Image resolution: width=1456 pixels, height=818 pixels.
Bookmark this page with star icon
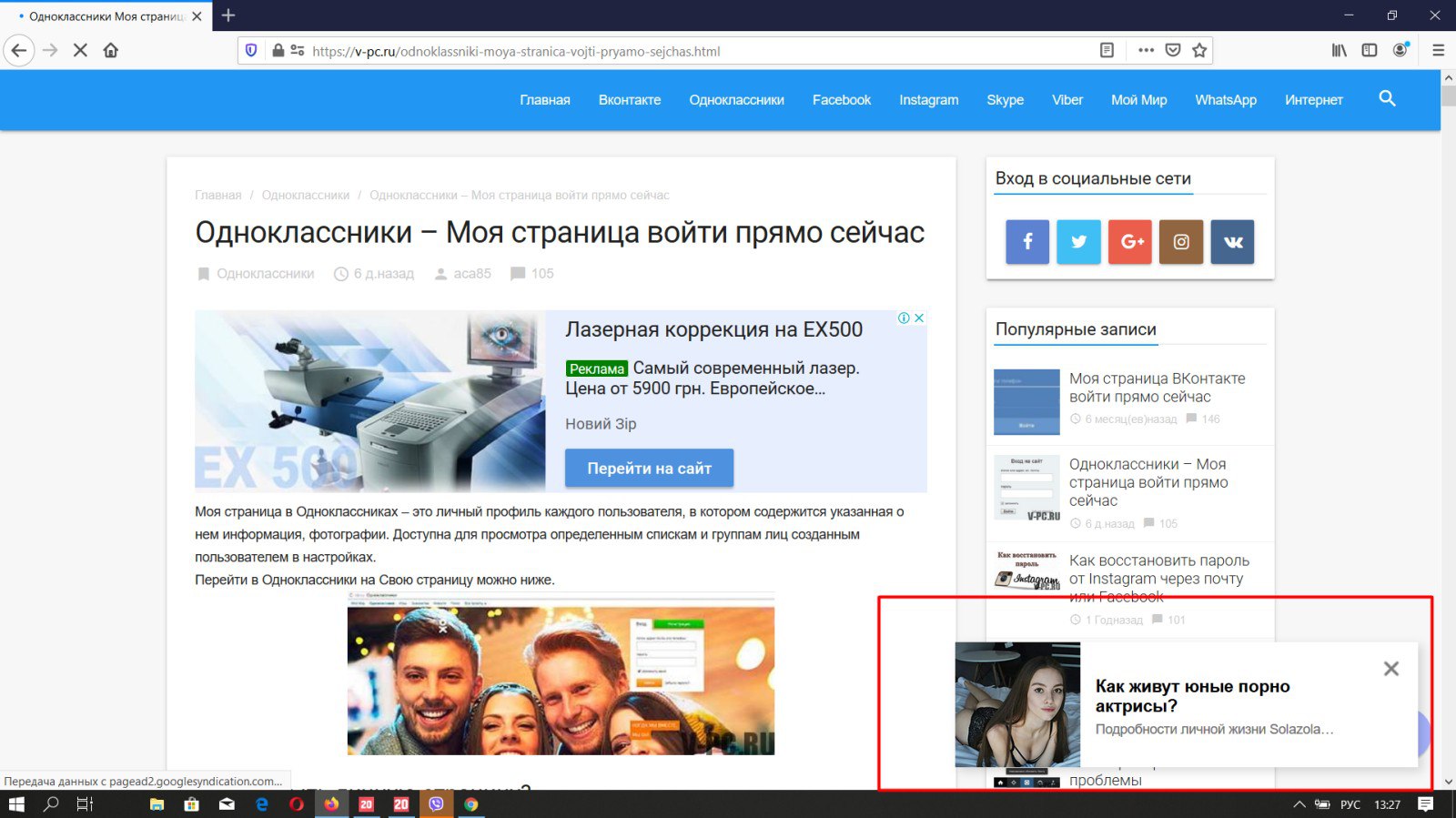pyautogui.click(x=1199, y=51)
